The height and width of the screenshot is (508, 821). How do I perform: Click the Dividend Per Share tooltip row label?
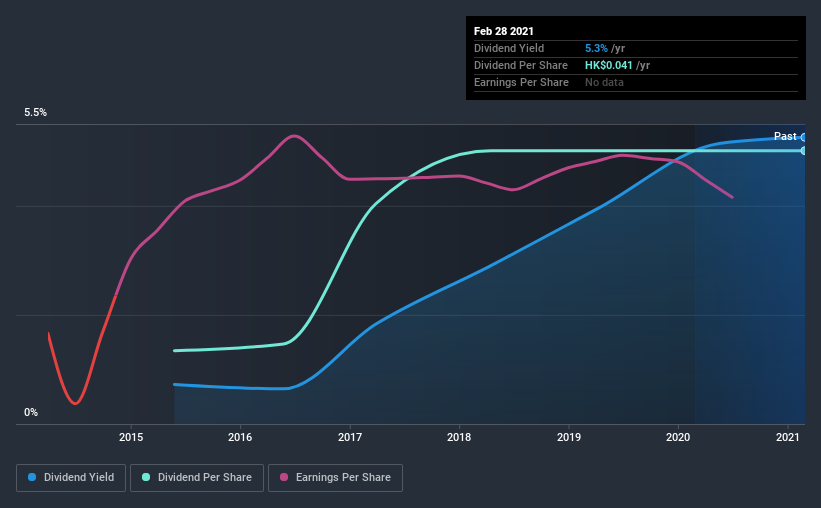click(521, 65)
